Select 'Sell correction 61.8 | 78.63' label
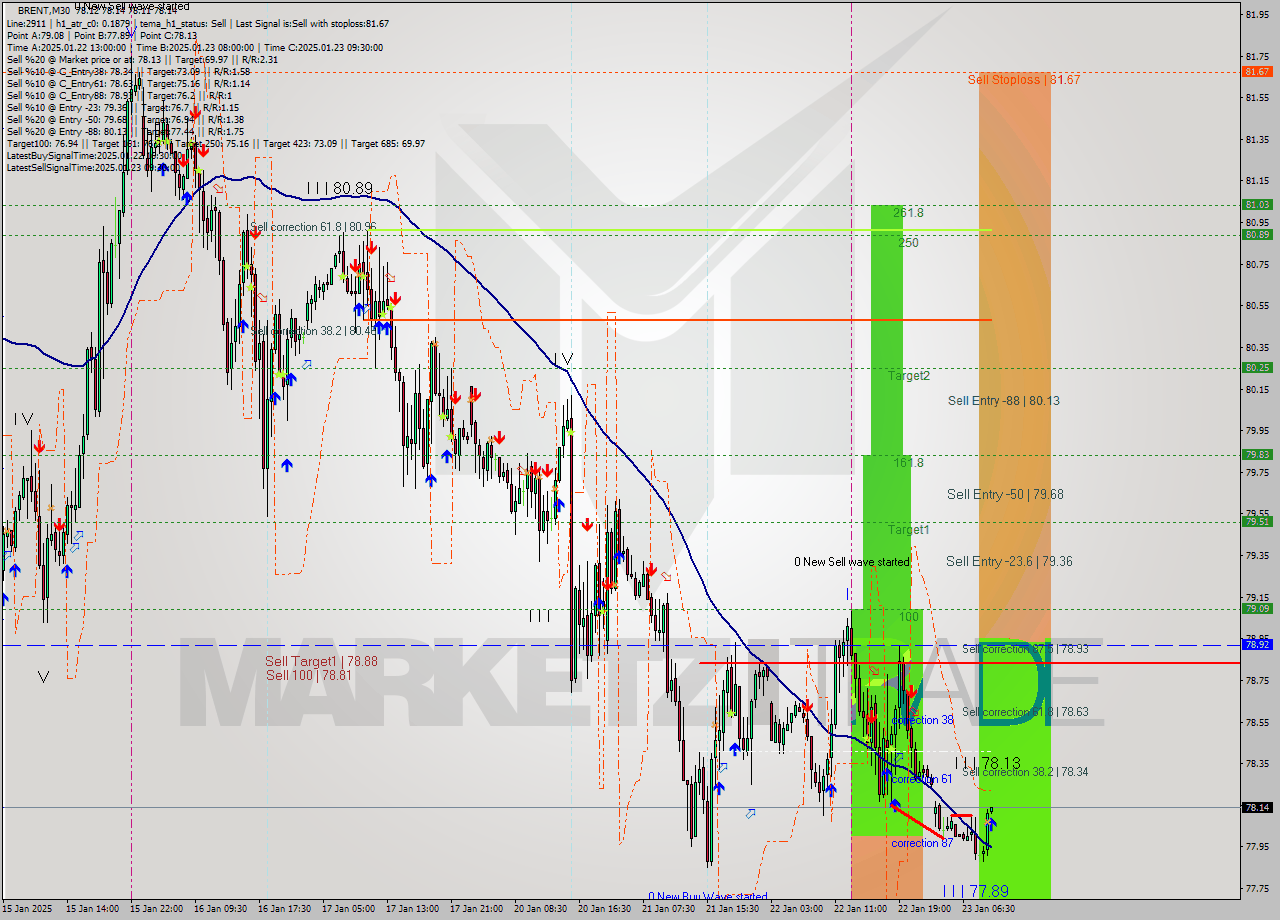This screenshot has width=1280, height=920. click(x=1025, y=713)
